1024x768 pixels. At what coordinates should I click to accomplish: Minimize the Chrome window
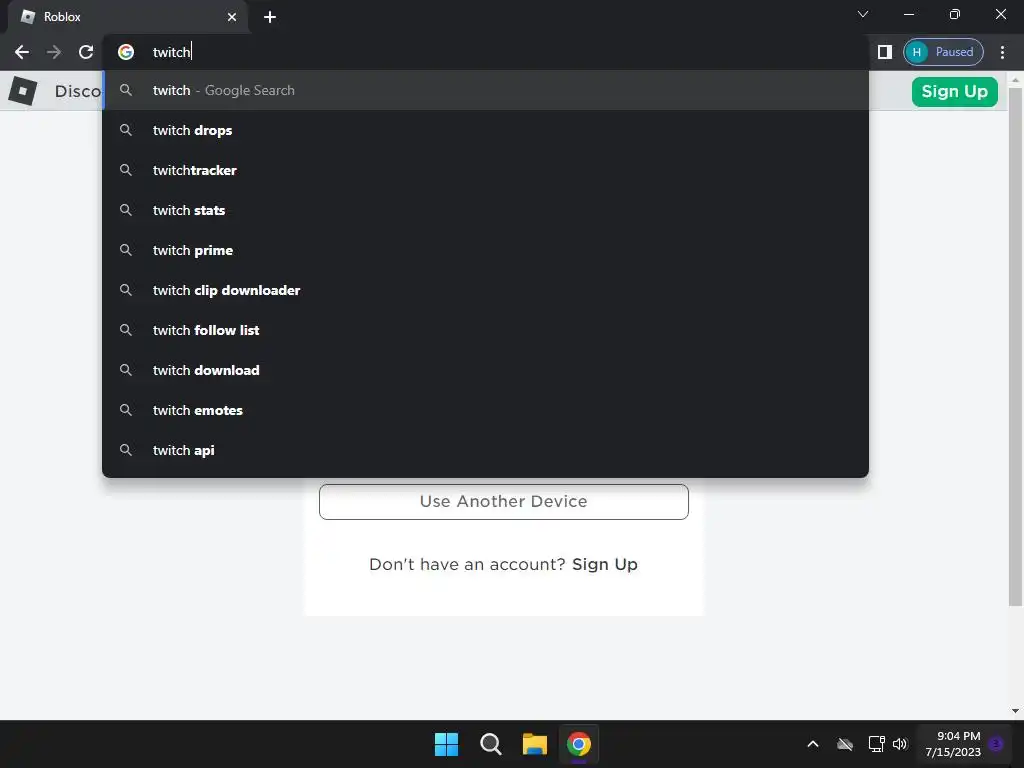[x=908, y=14]
